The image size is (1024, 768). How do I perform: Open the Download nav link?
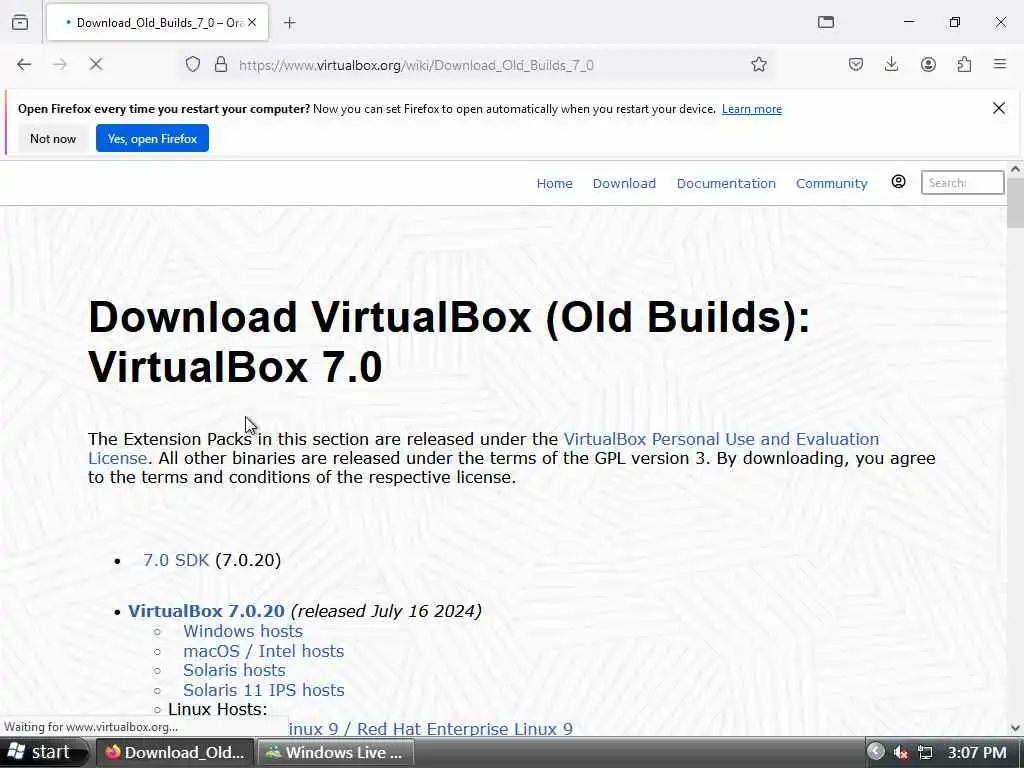click(x=624, y=184)
